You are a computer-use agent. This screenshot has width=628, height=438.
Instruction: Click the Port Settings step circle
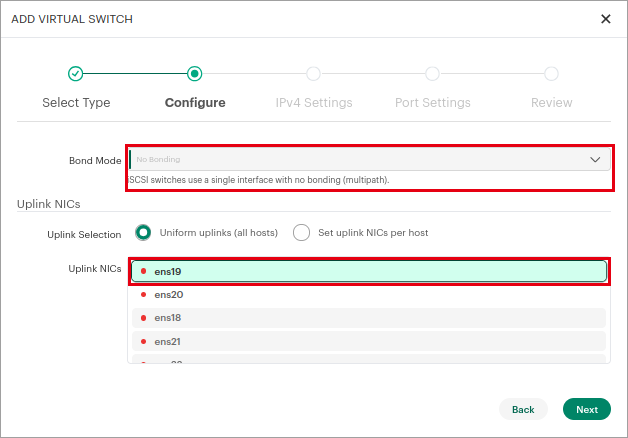tap(432, 74)
